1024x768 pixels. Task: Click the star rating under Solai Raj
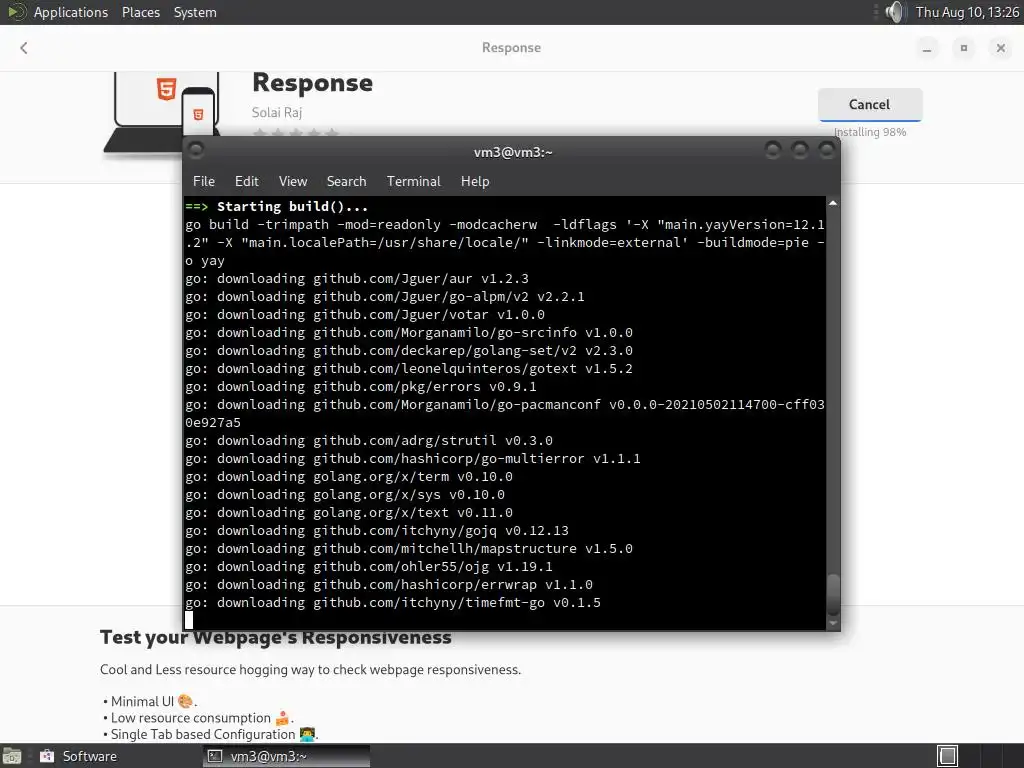(296, 133)
